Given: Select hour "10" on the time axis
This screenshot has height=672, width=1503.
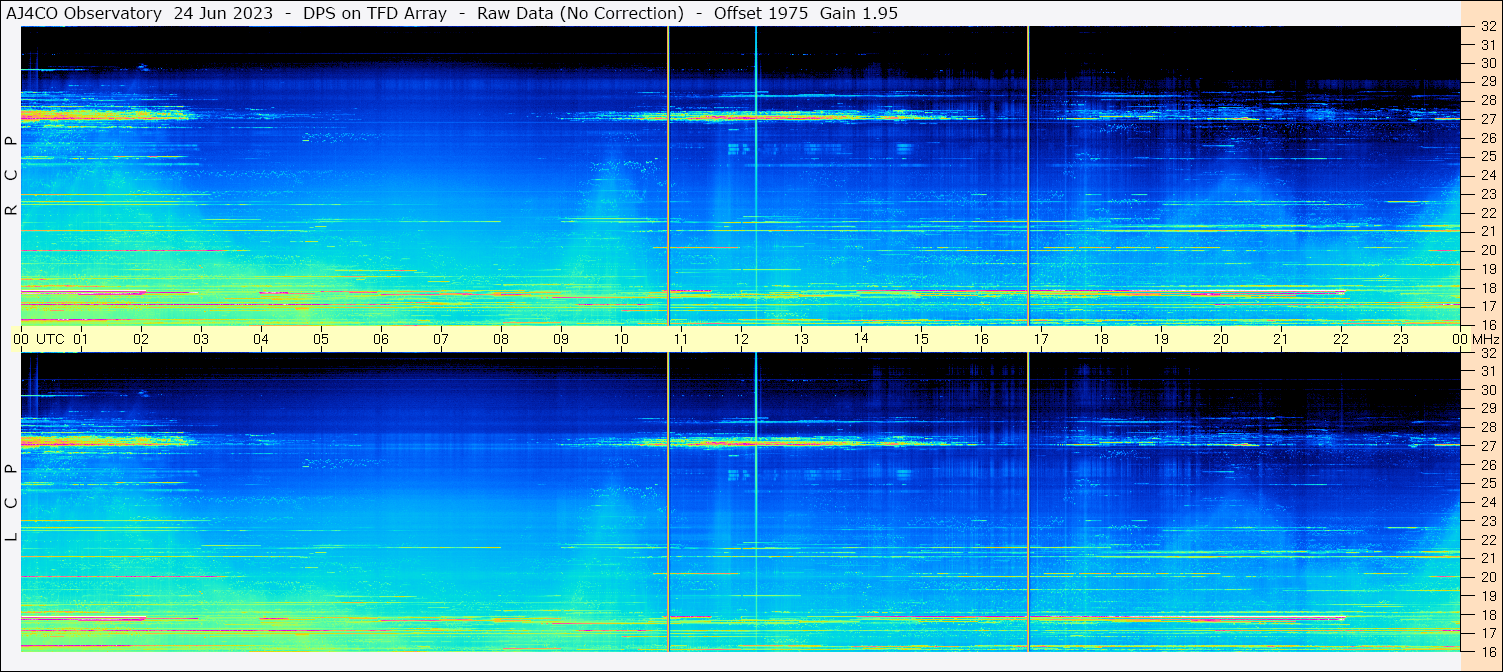Looking at the screenshot, I should coord(621,339).
